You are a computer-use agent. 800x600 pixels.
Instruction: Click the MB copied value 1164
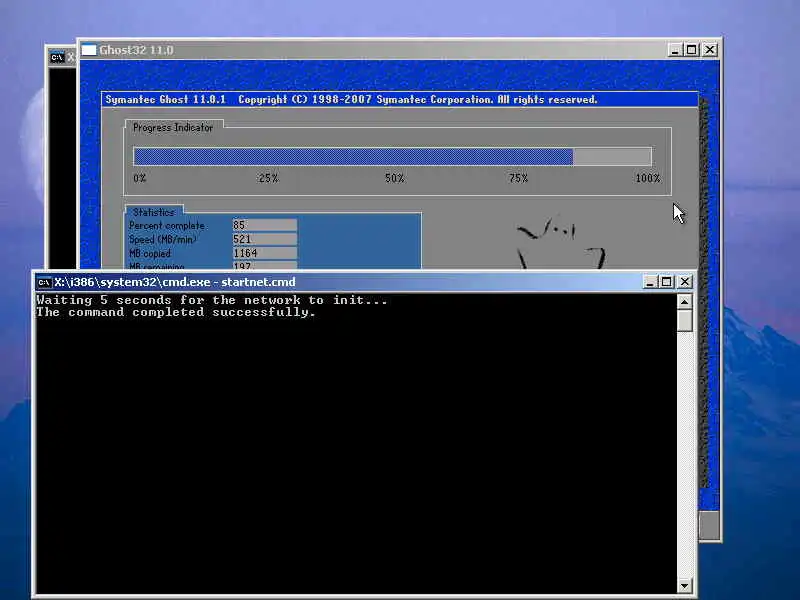point(265,253)
